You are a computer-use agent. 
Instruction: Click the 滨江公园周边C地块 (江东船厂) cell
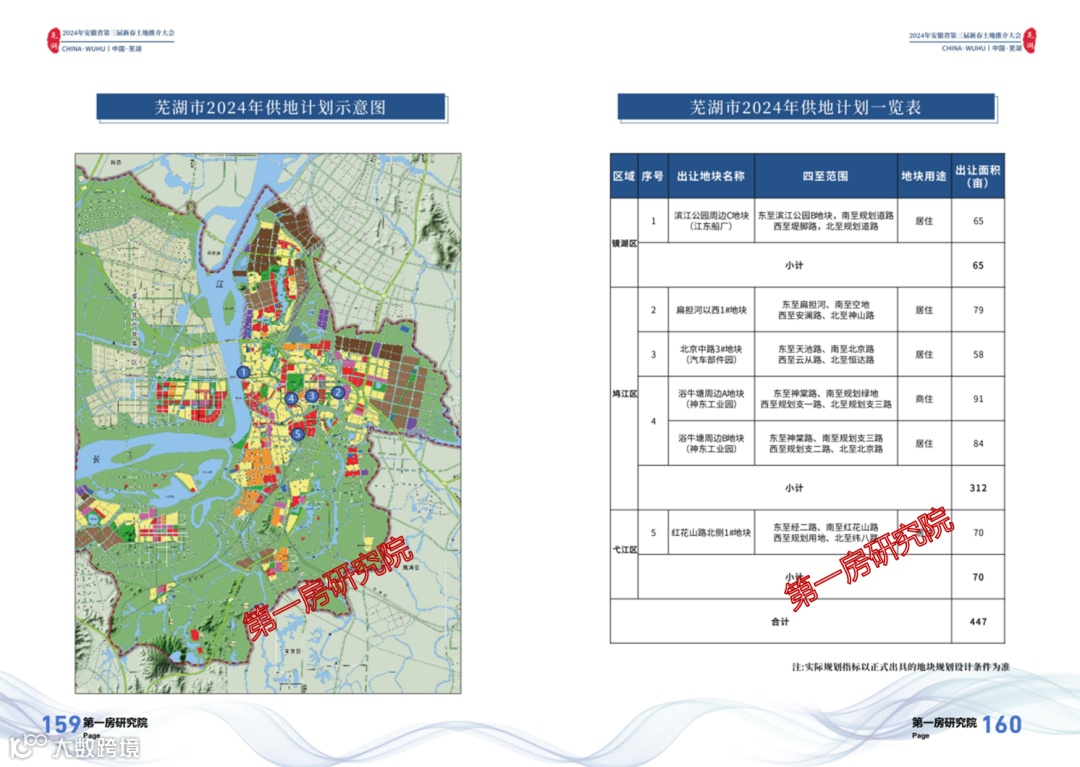[x=711, y=221]
